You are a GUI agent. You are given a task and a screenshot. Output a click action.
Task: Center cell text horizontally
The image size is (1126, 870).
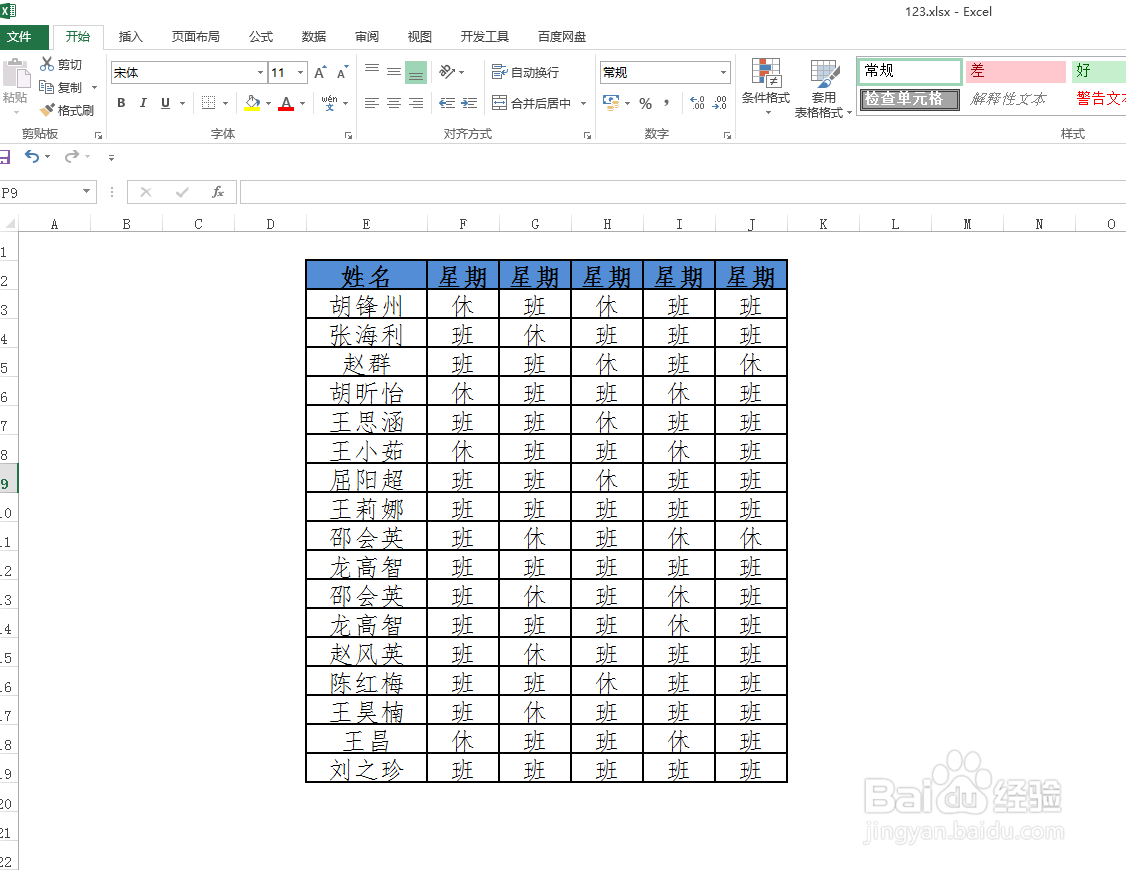394,103
